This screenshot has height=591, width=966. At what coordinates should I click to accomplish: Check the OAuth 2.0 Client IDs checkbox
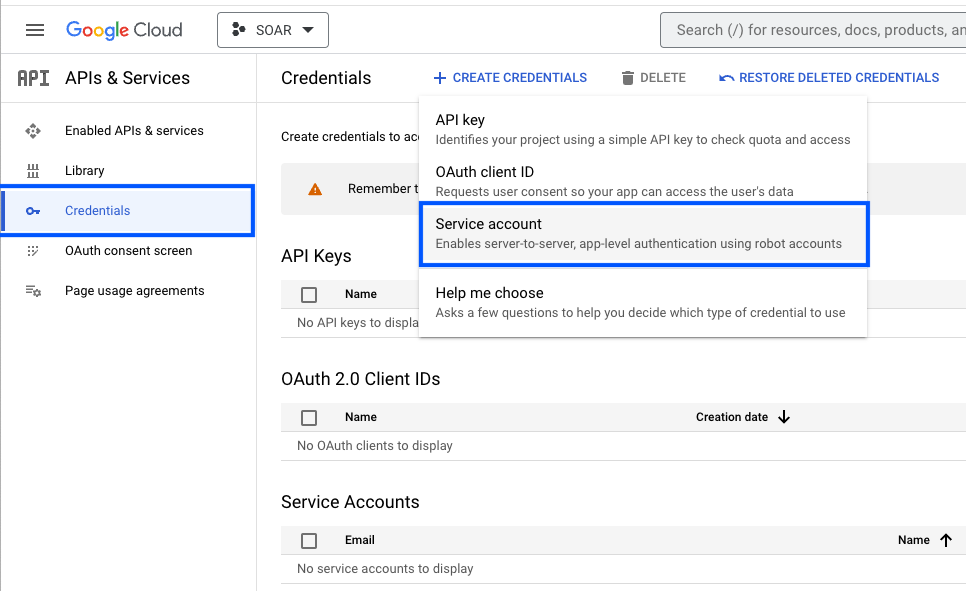pyautogui.click(x=309, y=417)
